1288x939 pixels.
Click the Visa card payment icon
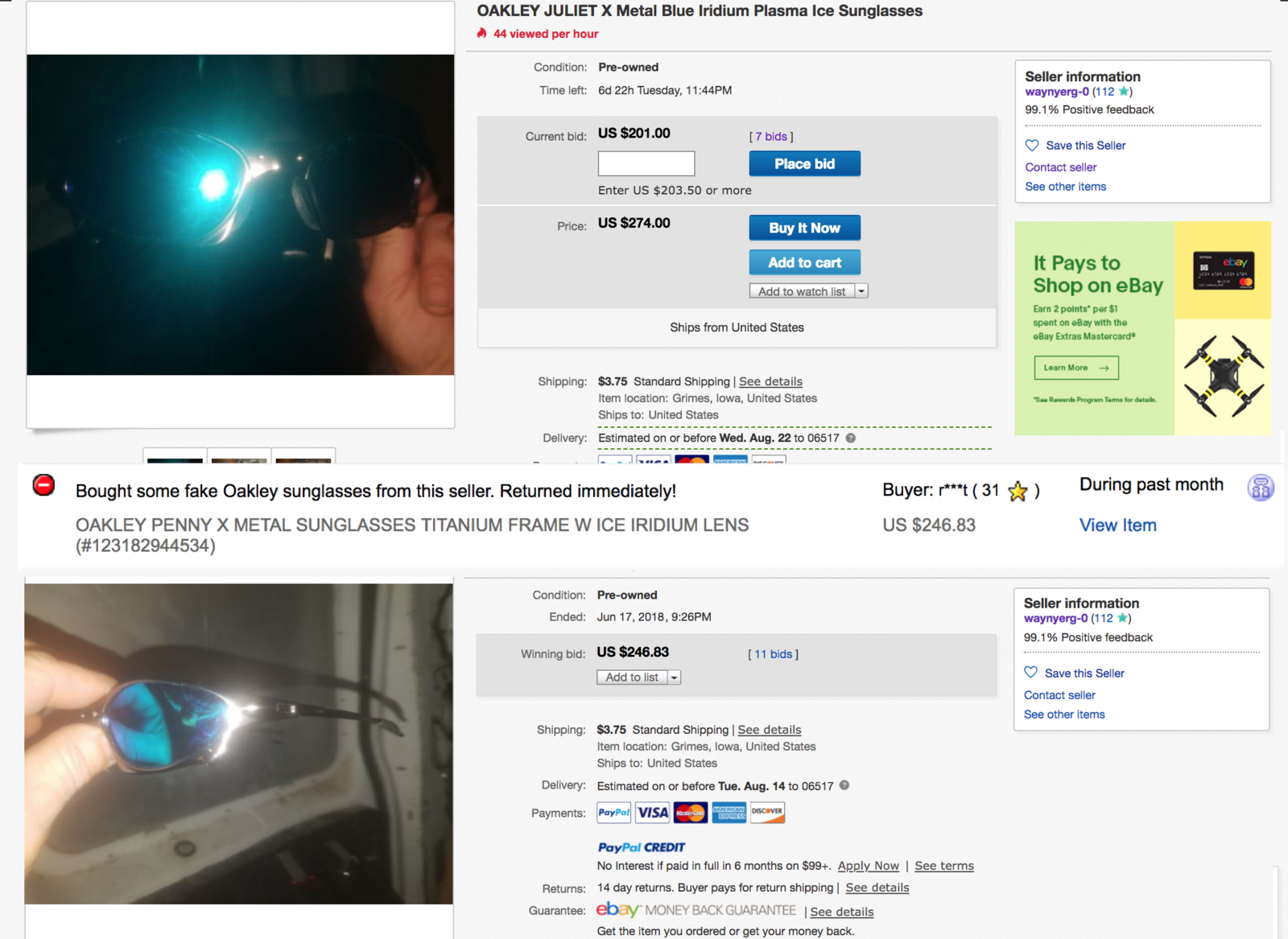(652, 813)
